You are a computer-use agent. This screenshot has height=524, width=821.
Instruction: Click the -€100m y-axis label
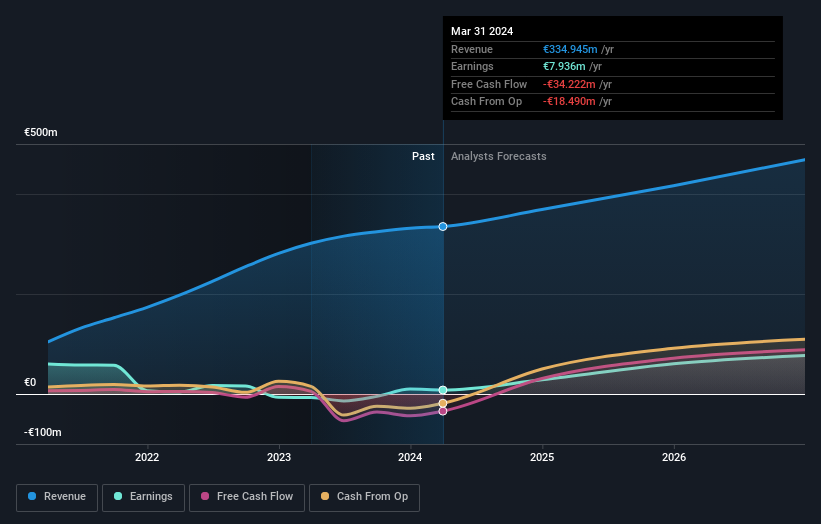click(x=42, y=432)
